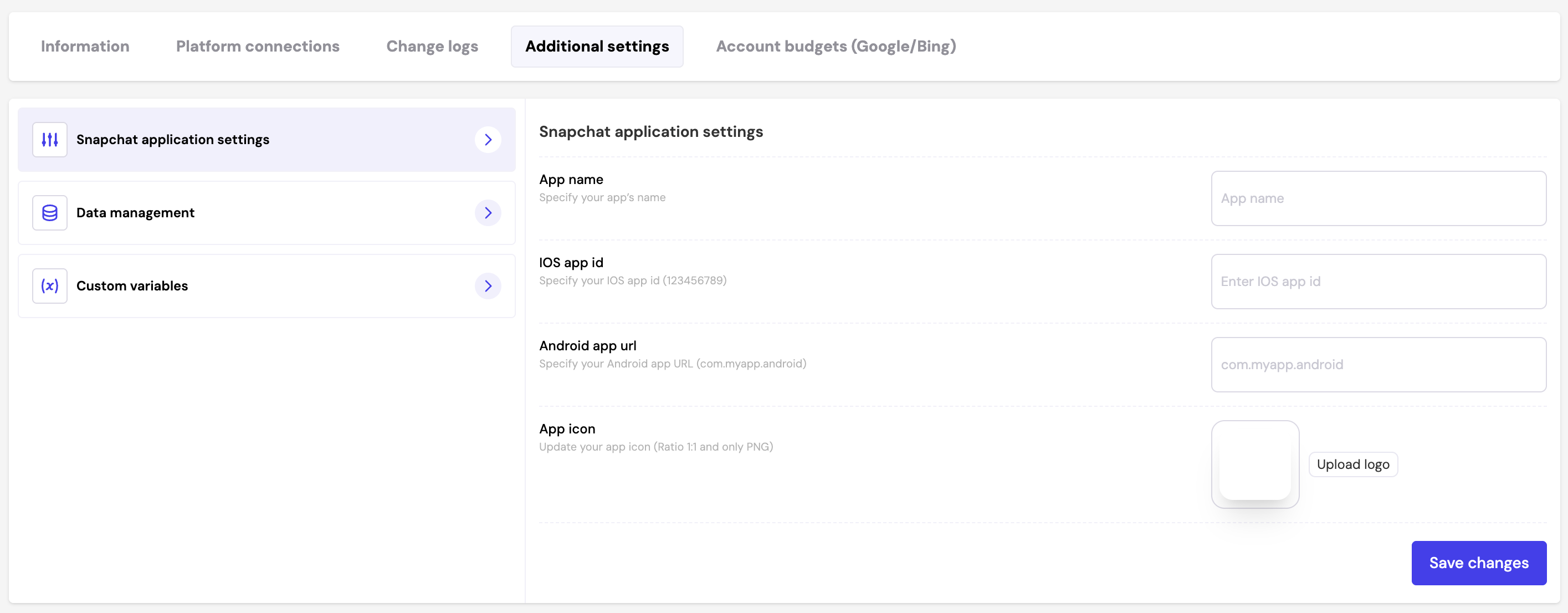Select the Snapchat application settings row label

click(x=173, y=140)
